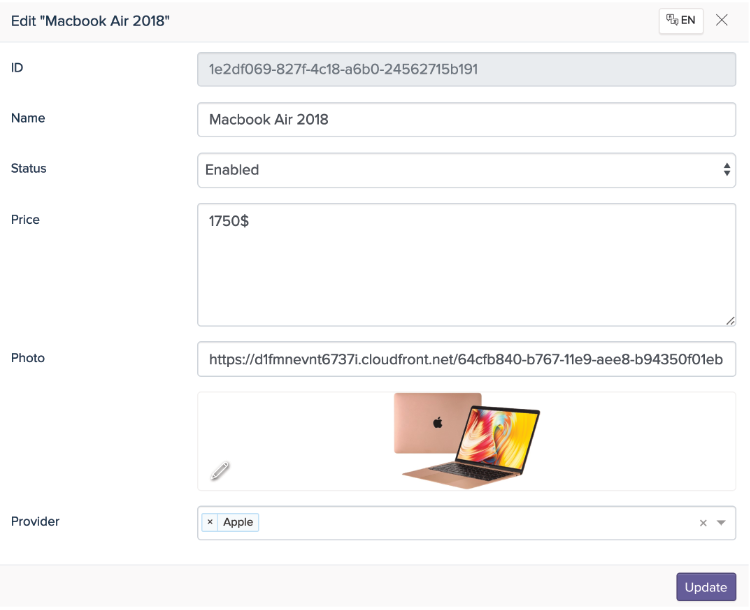Click into the Name input field
The image size is (750, 610).
coord(466,119)
